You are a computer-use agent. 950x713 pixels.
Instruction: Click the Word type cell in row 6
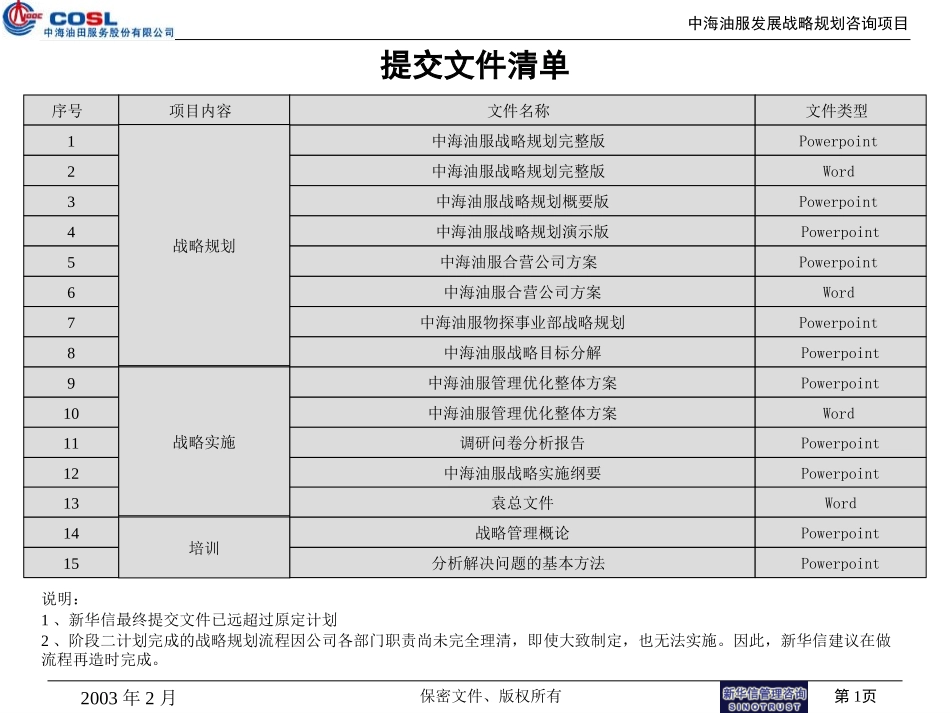tap(840, 292)
